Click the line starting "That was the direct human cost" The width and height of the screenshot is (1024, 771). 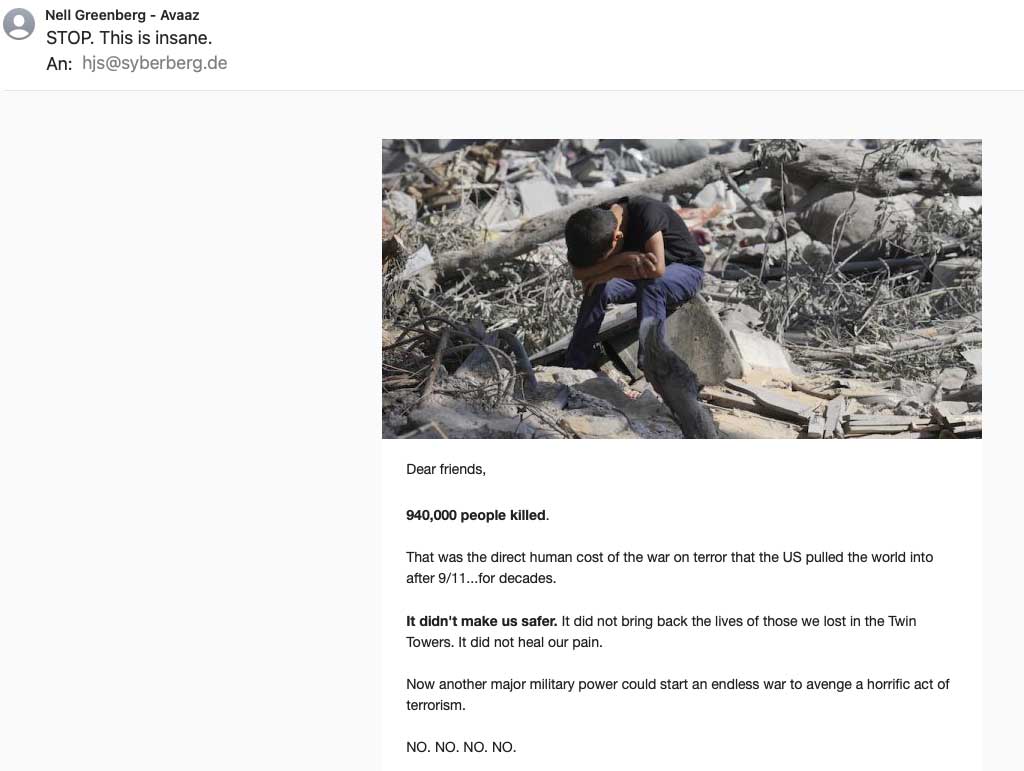[x=669, y=557]
